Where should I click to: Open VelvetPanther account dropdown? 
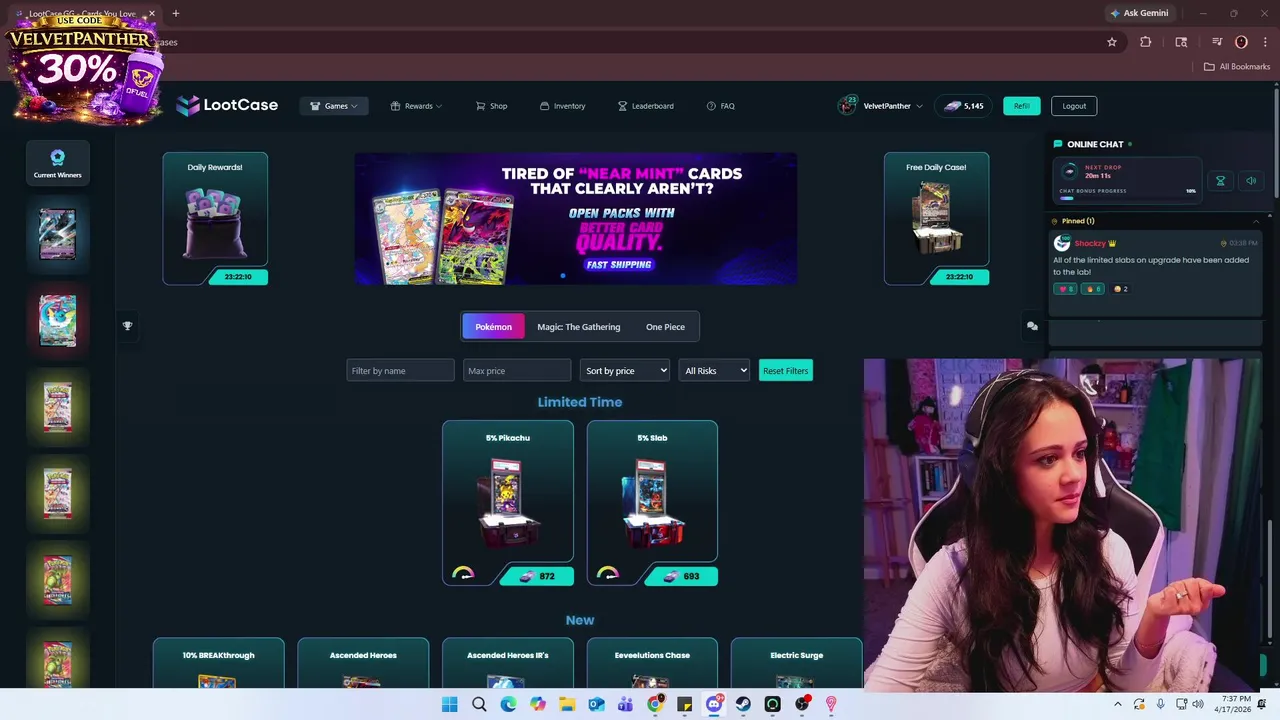892,106
